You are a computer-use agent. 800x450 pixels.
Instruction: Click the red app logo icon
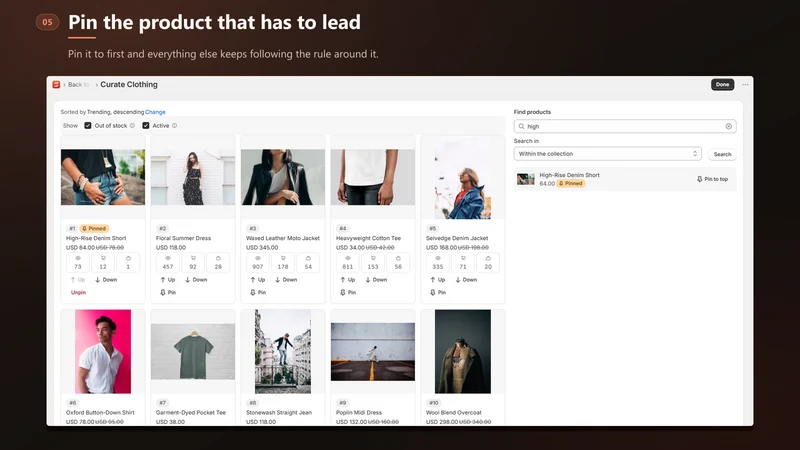pyautogui.click(x=56, y=85)
